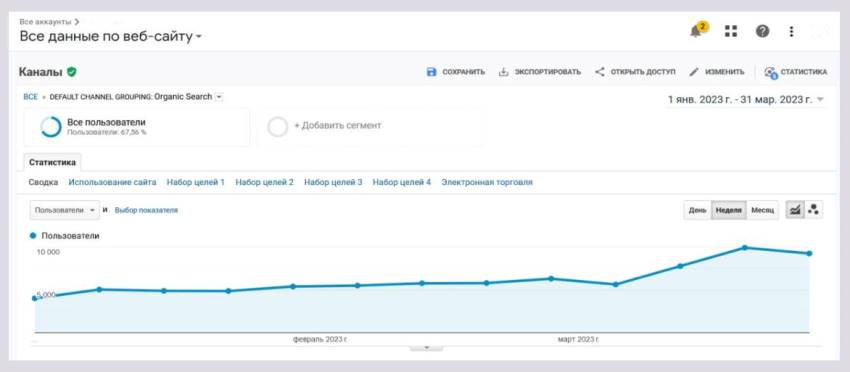Click Статистика button in toolbar
The image size is (850, 372).
coord(796,72)
